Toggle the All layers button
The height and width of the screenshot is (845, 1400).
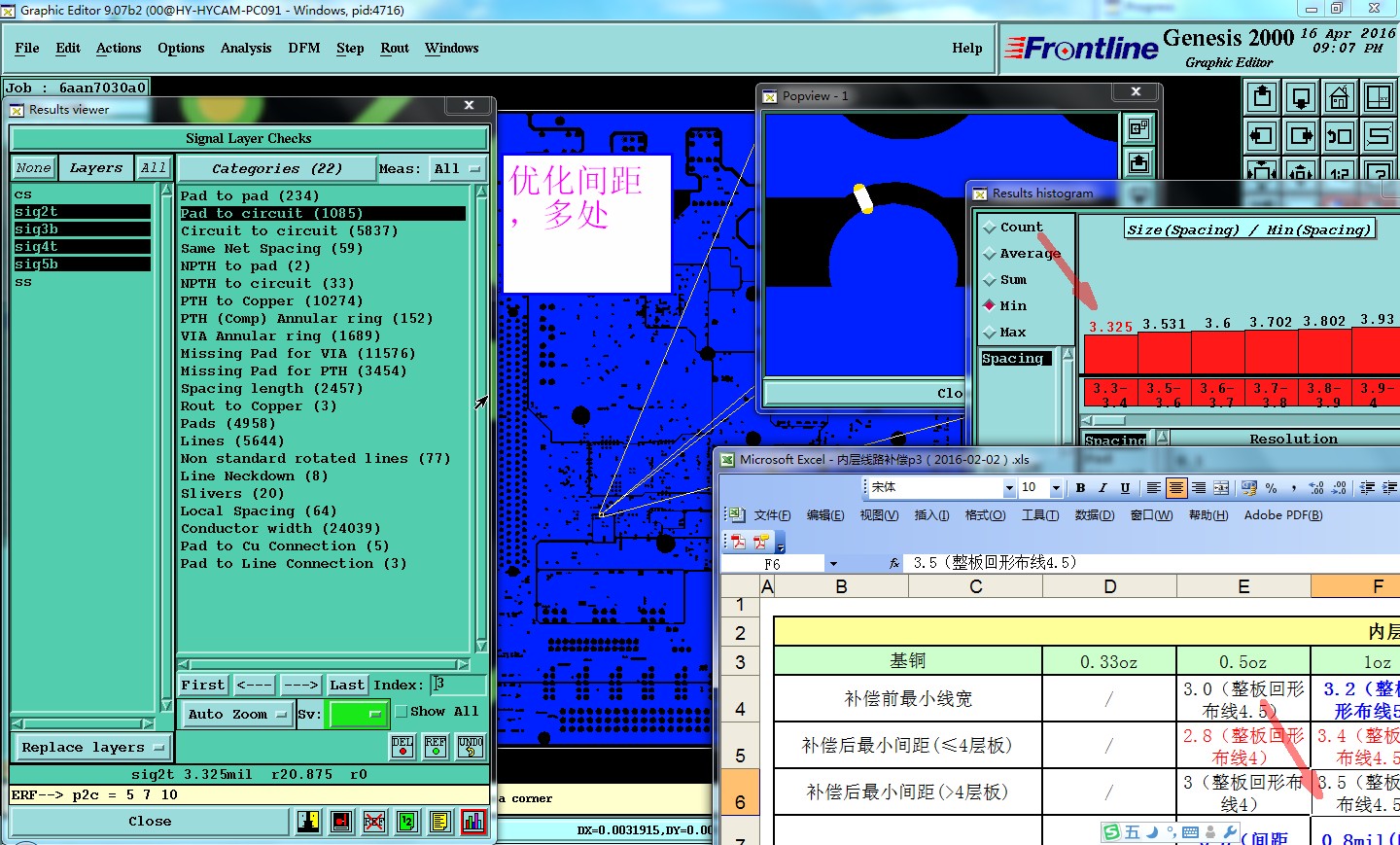154,168
